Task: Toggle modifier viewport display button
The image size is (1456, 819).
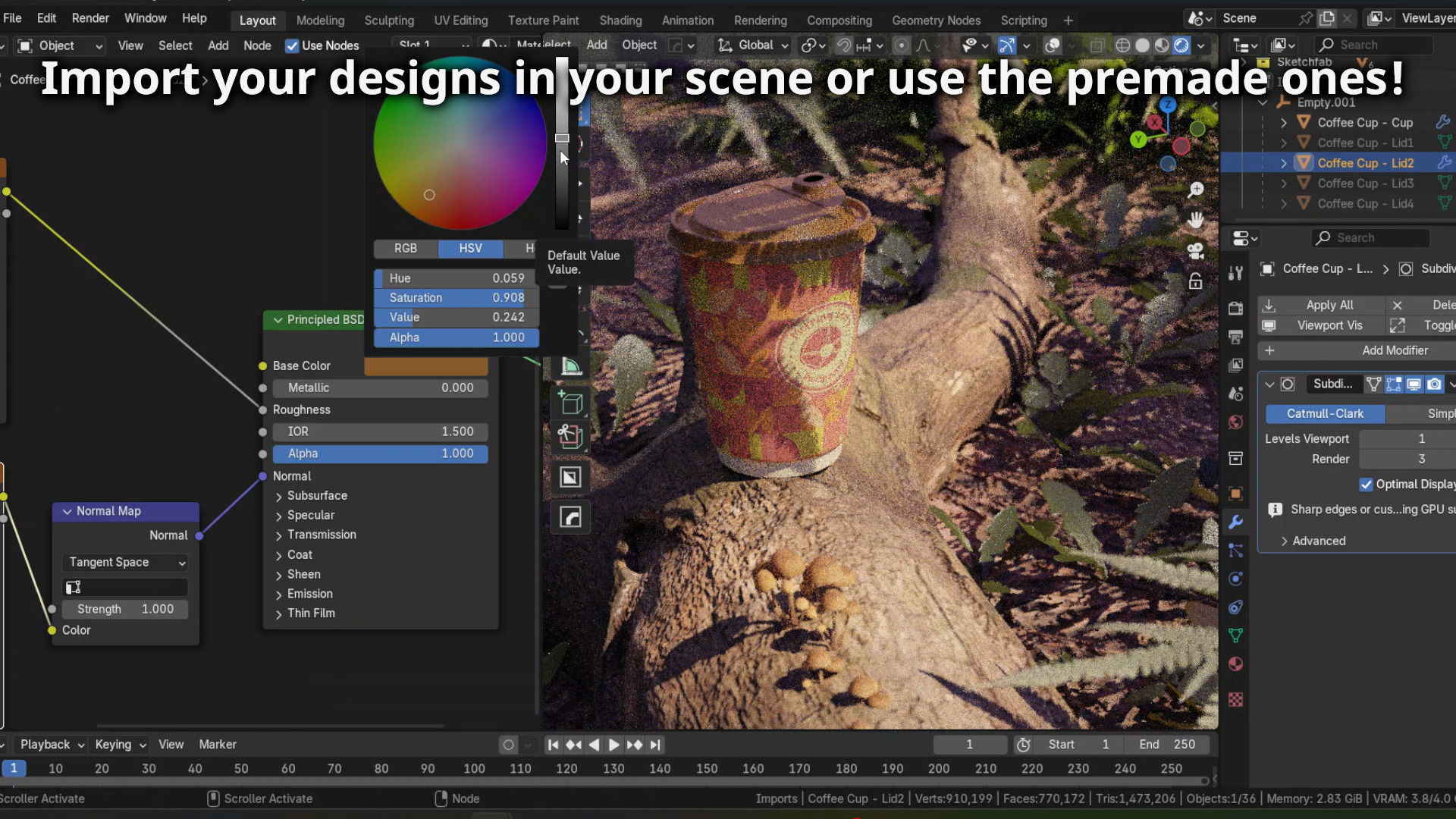Action: (1414, 384)
